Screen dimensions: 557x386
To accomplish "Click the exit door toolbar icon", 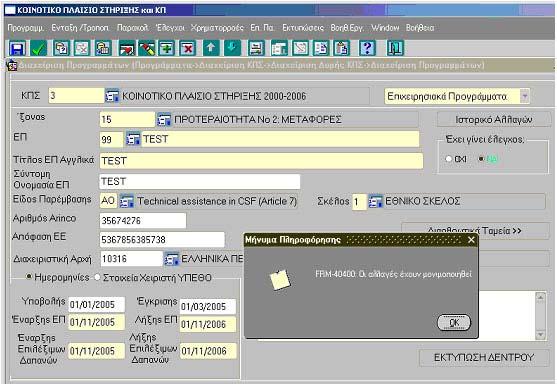I will (395, 48).
